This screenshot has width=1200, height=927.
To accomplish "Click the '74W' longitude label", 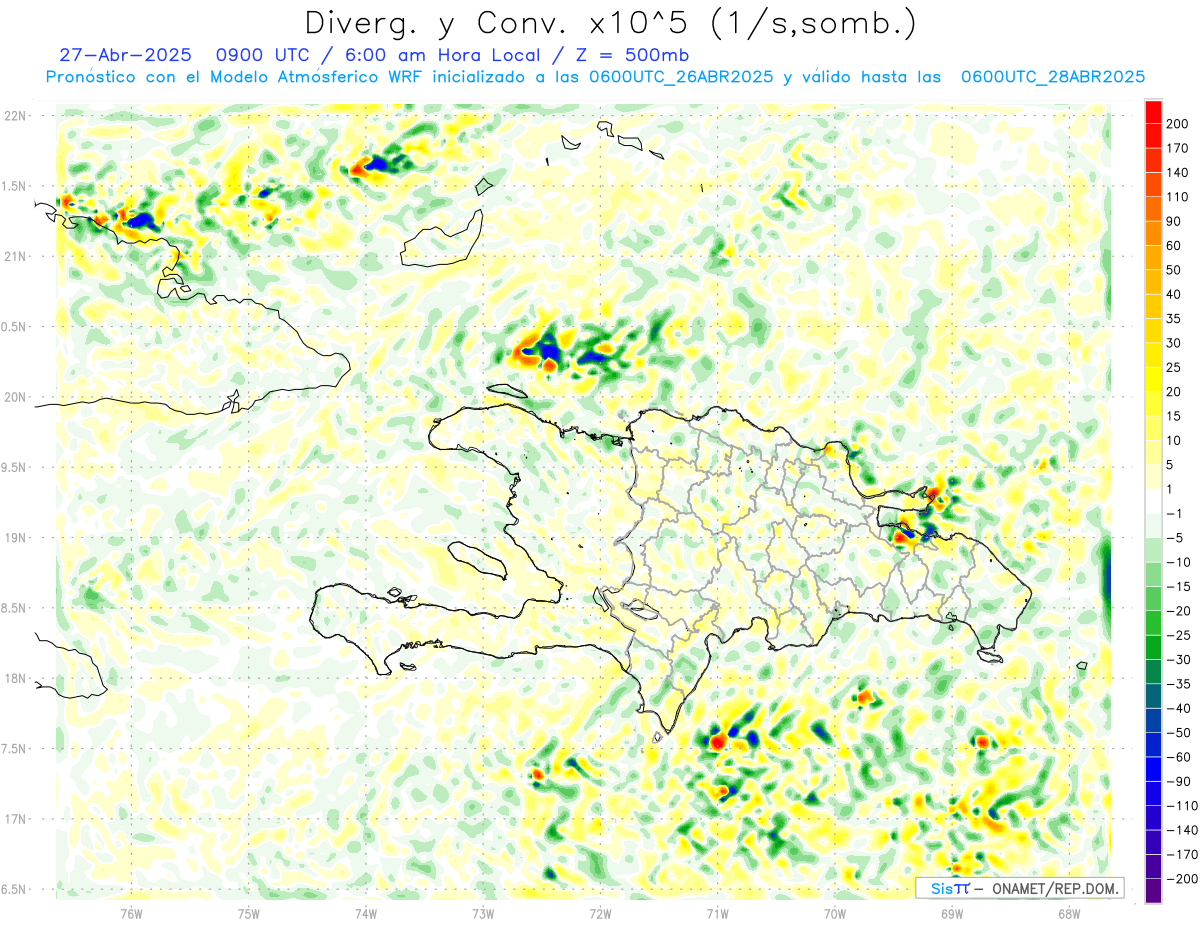I will [366, 914].
